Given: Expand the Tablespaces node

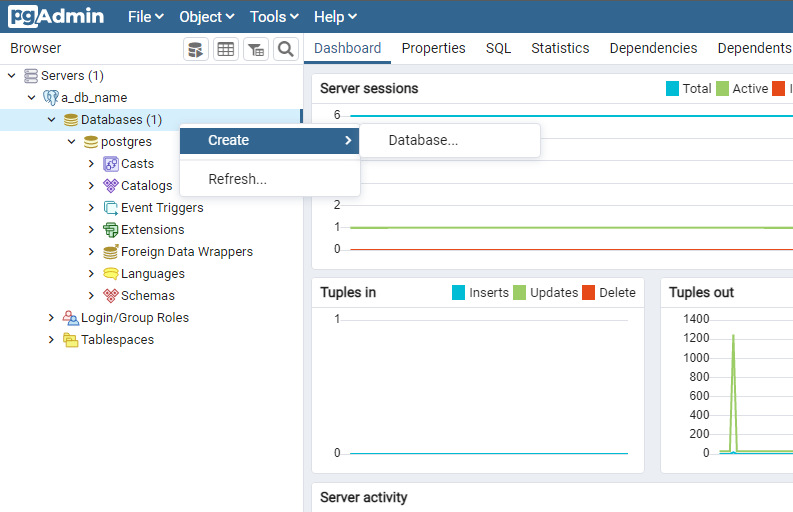Looking at the screenshot, I should (x=52, y=340).
